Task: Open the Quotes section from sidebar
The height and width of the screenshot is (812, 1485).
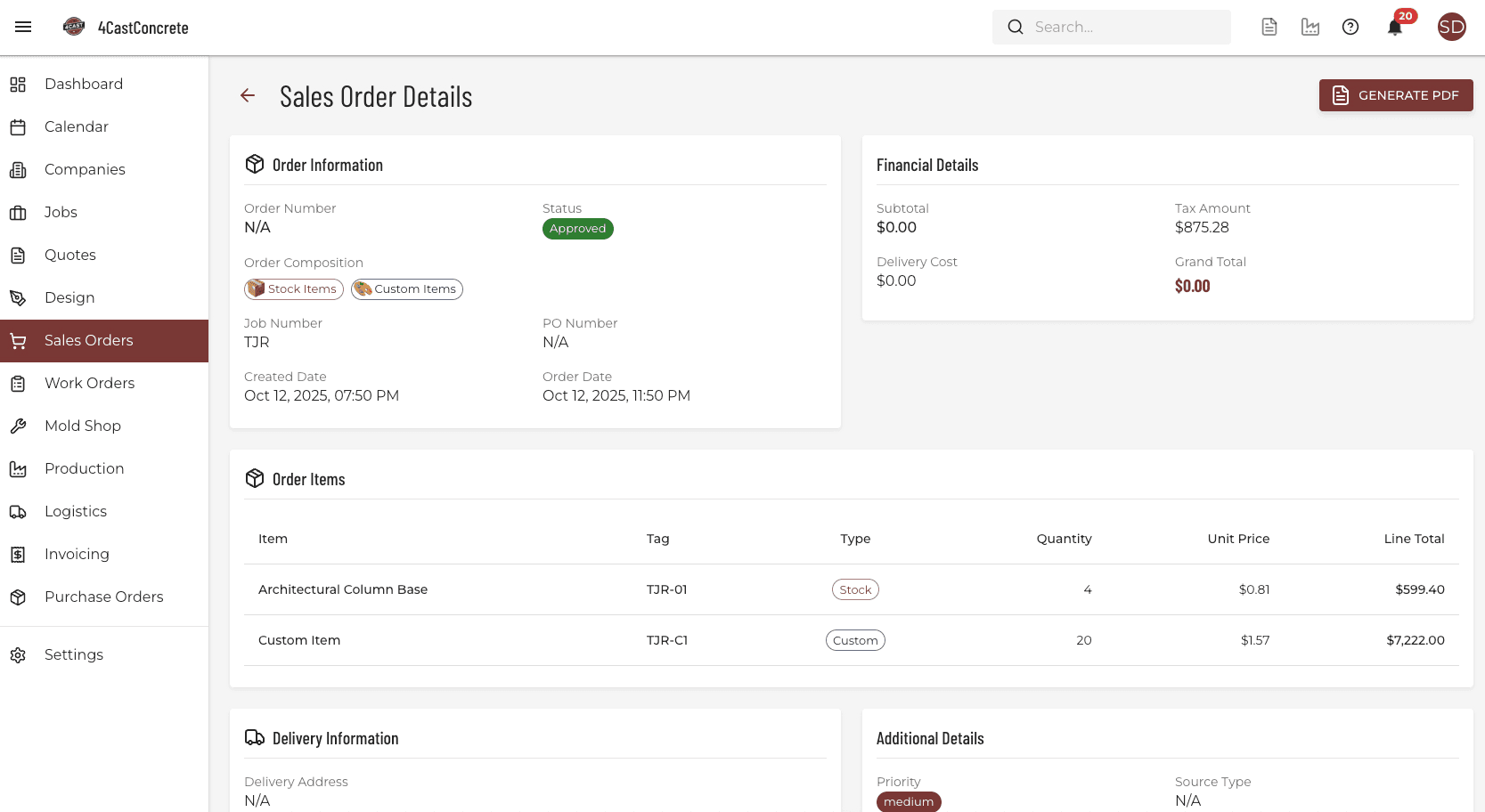Action: point(69,255)
